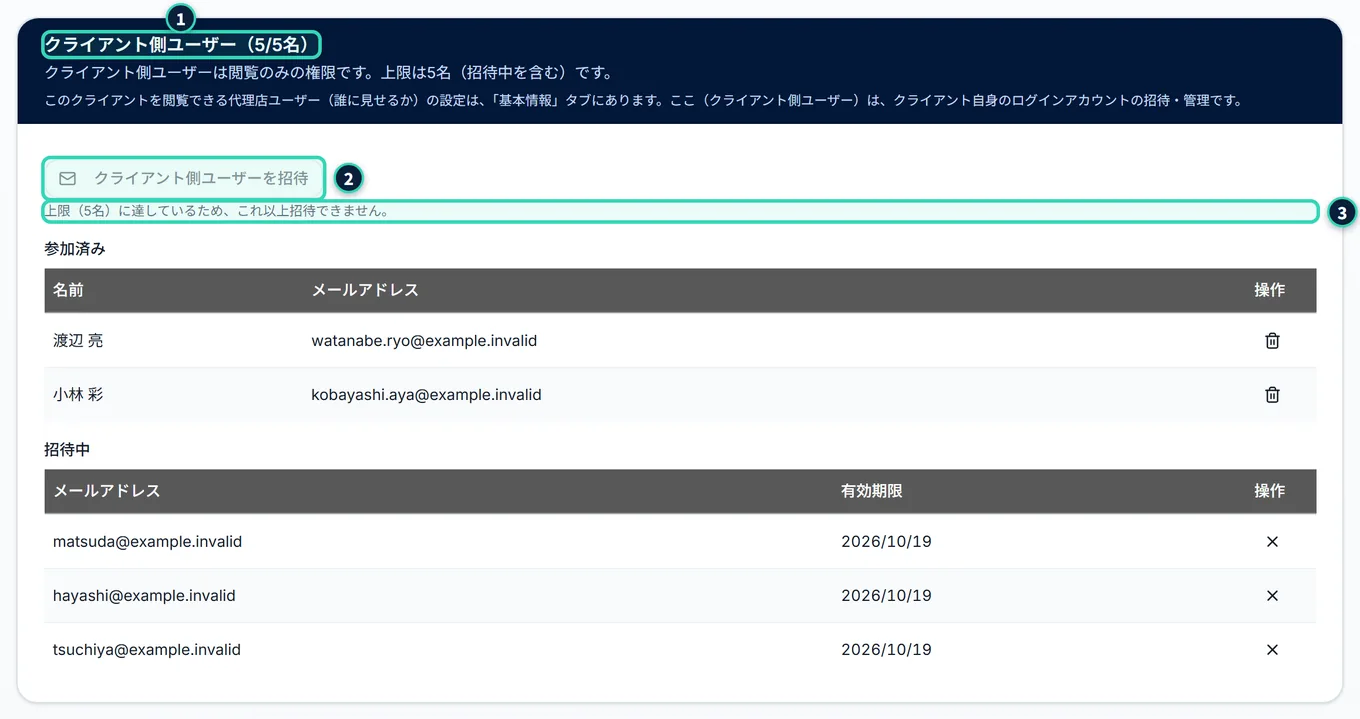
Task: Click kobayashi.aya@example.invalid email cell
Action: pos(426,395)
